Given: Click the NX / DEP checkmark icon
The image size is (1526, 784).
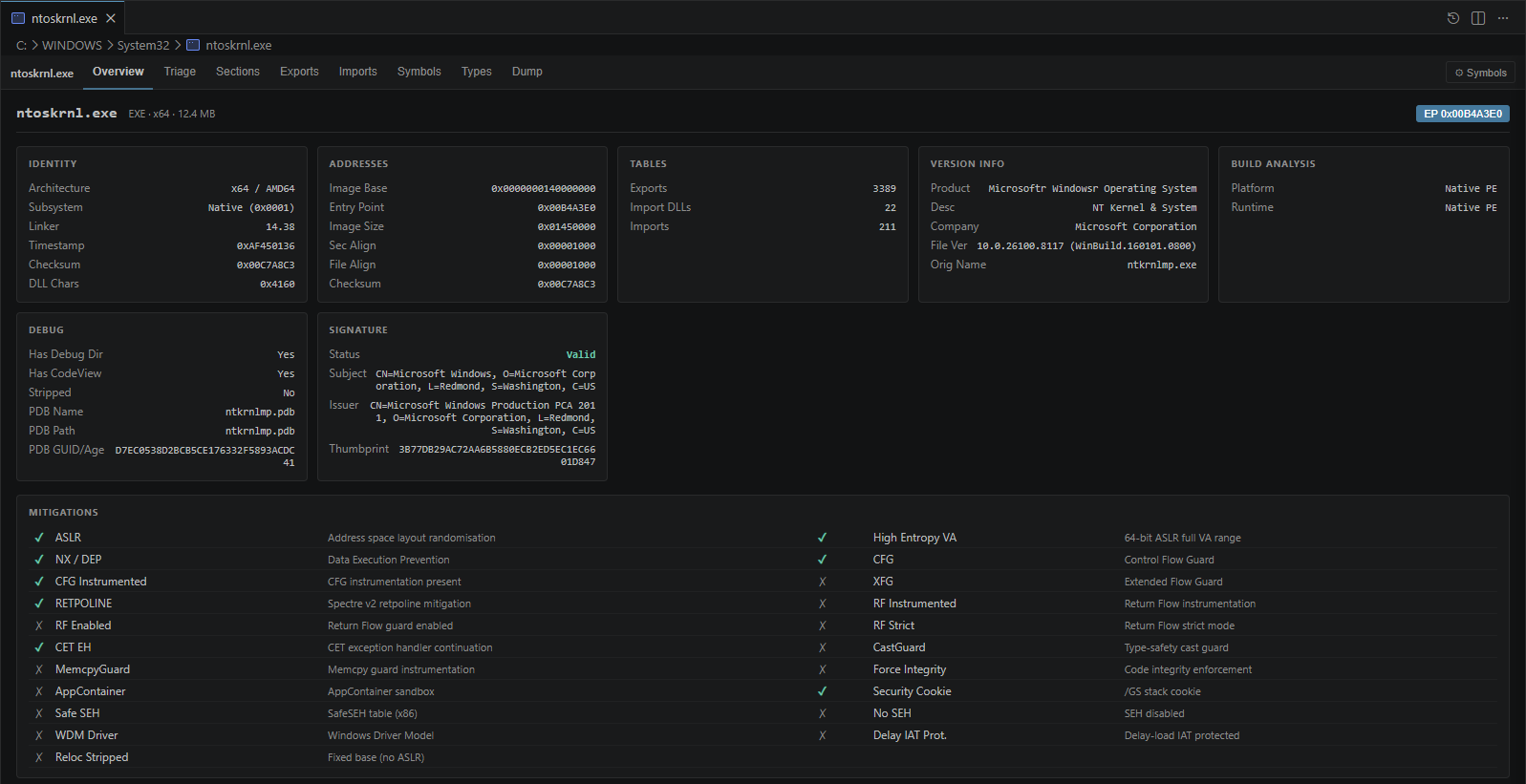Looking at the screenshot, I should [x=39, y=560].
